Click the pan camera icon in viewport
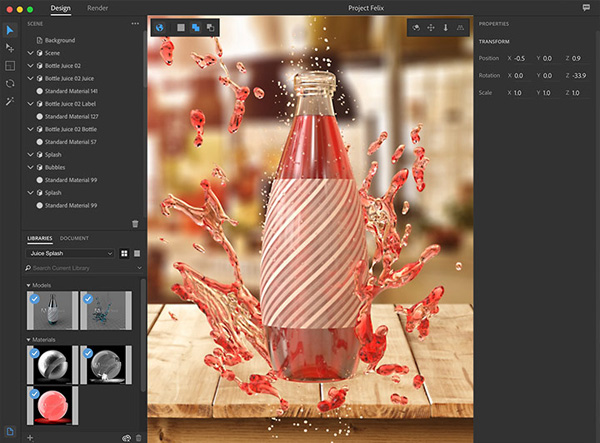 [431, 28]
